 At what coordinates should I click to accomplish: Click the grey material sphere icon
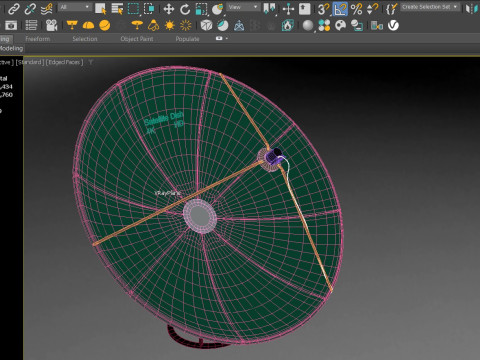(x=308, y=26)
